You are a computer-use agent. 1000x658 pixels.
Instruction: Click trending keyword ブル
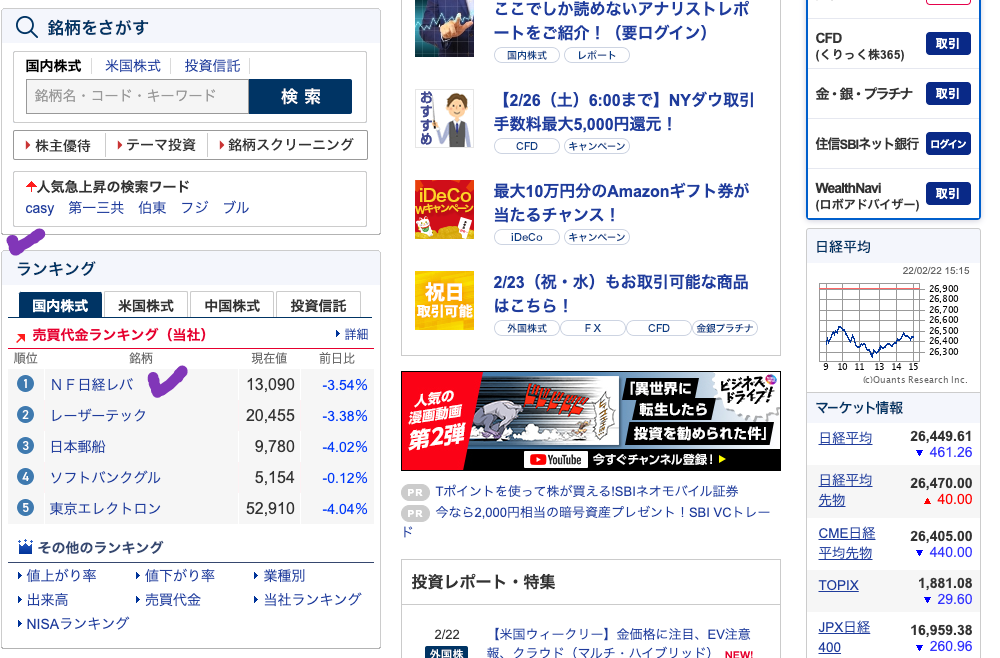[236, 208]
